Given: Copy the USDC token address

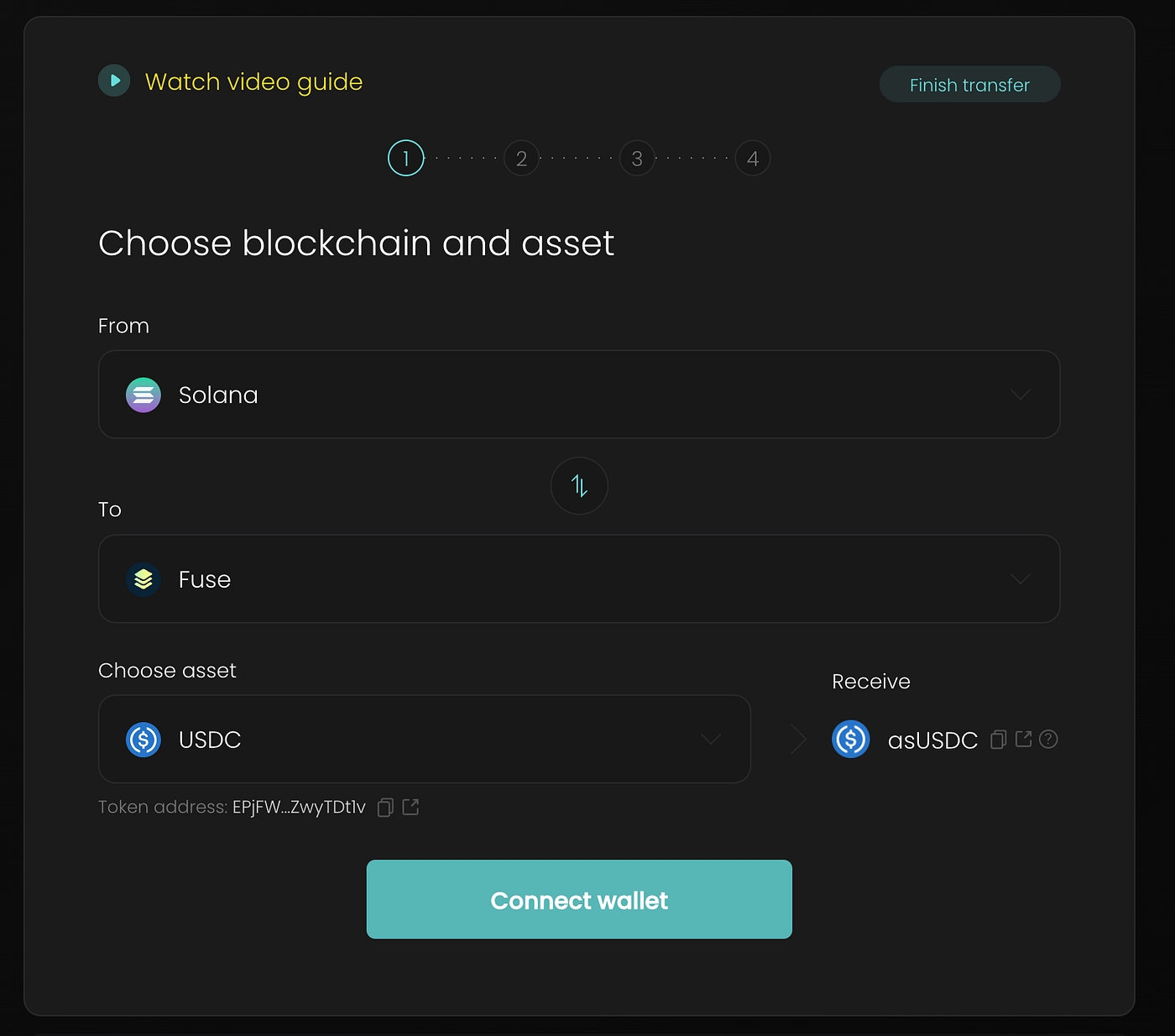Looking at the screenshot, I should (x=385, y=808).
